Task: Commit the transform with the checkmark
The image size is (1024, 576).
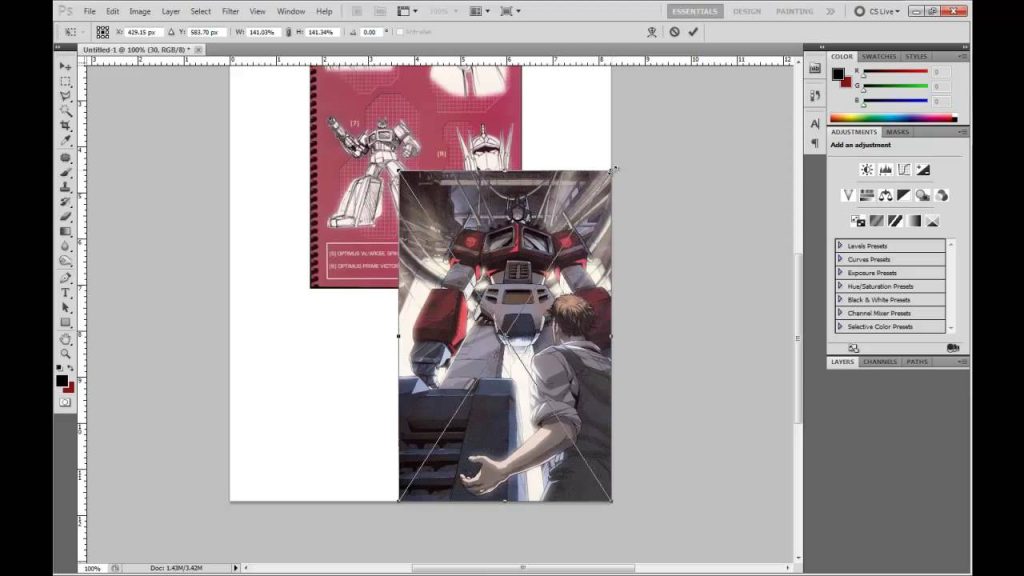Action: [693, 31]
